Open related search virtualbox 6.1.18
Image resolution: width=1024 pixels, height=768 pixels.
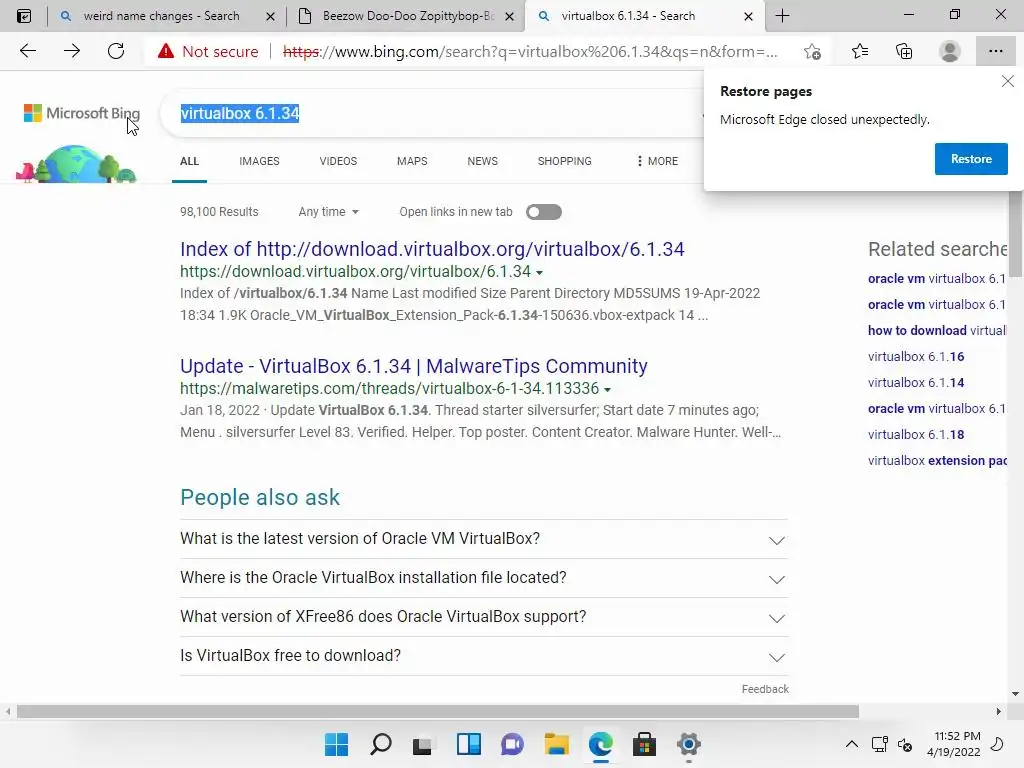[916, 434]
